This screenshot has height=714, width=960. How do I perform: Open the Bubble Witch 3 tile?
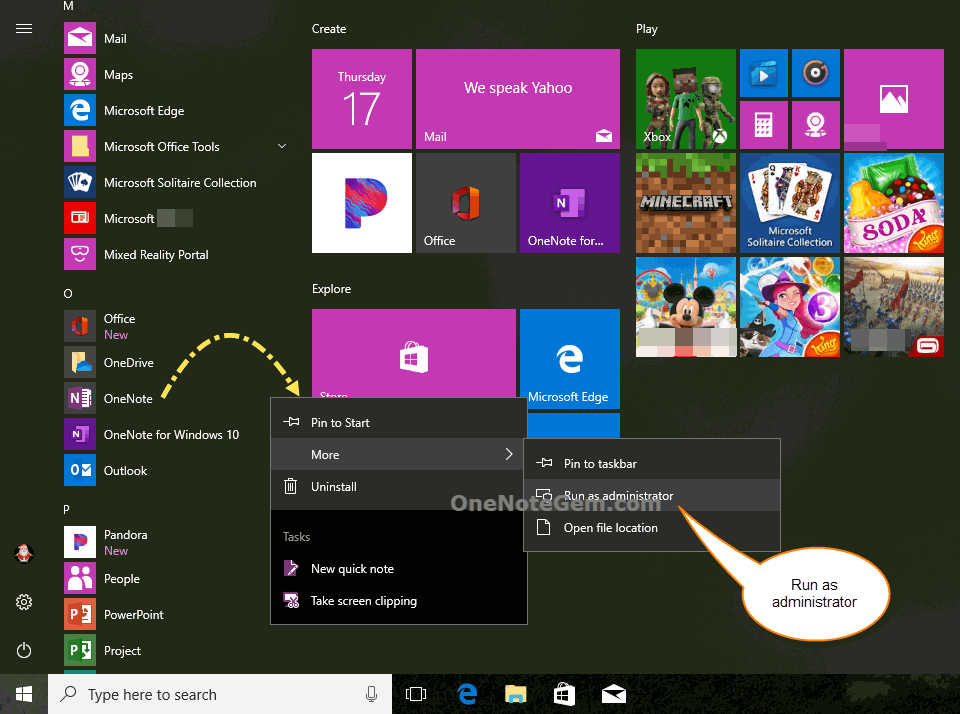coord(789,307)
